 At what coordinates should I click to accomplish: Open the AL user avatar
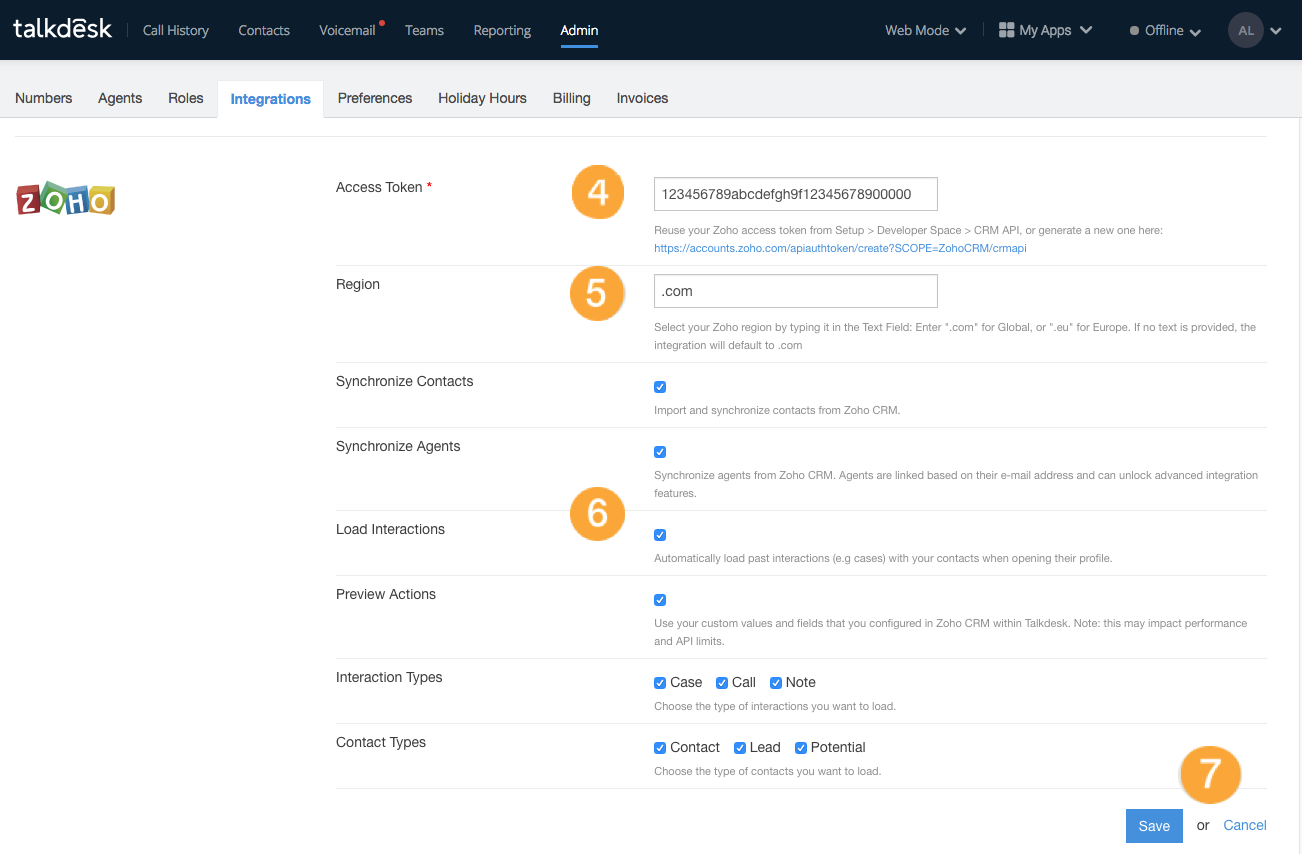click(1245, 30)
